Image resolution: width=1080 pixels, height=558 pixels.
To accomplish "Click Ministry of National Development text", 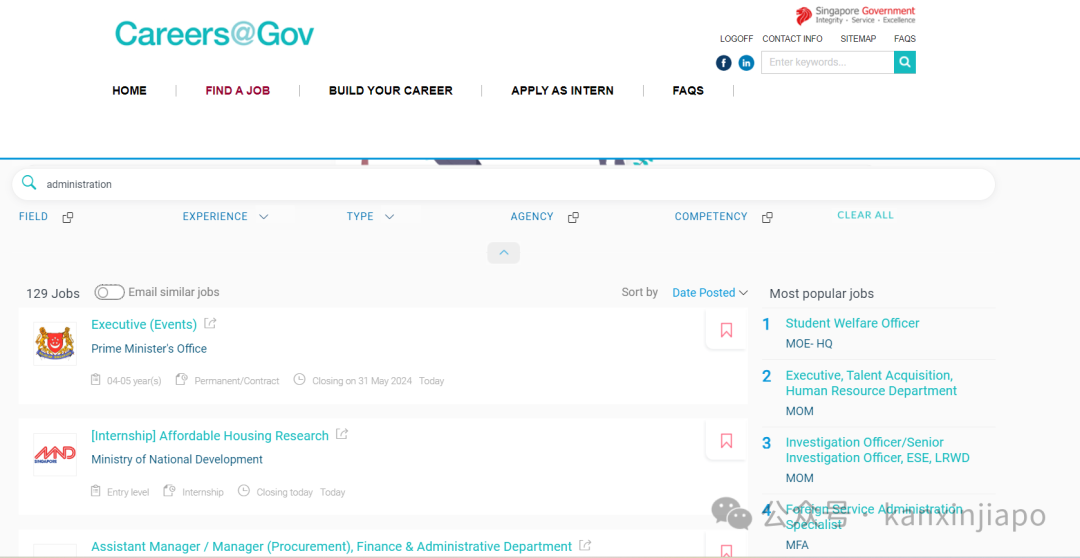I will point(177,459).
